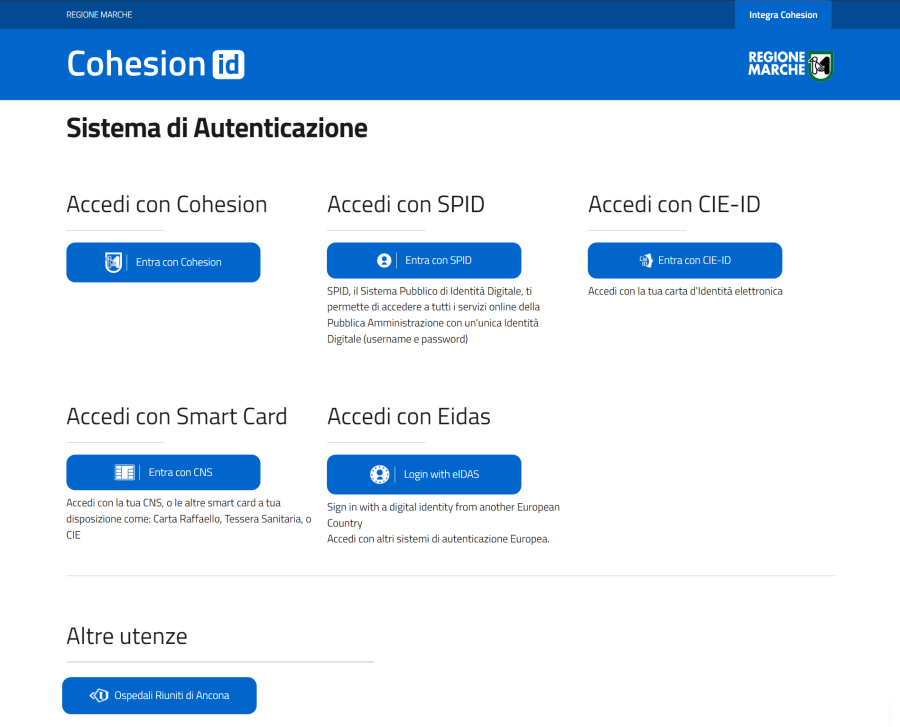This screenshot has height=727, width=900.
Task: Click the CNS smart card icon
Action: 125,473
